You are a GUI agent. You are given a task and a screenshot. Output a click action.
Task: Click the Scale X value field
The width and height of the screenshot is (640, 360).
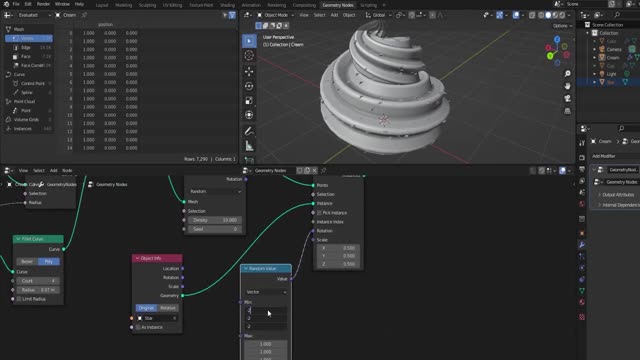click(337, 248)
